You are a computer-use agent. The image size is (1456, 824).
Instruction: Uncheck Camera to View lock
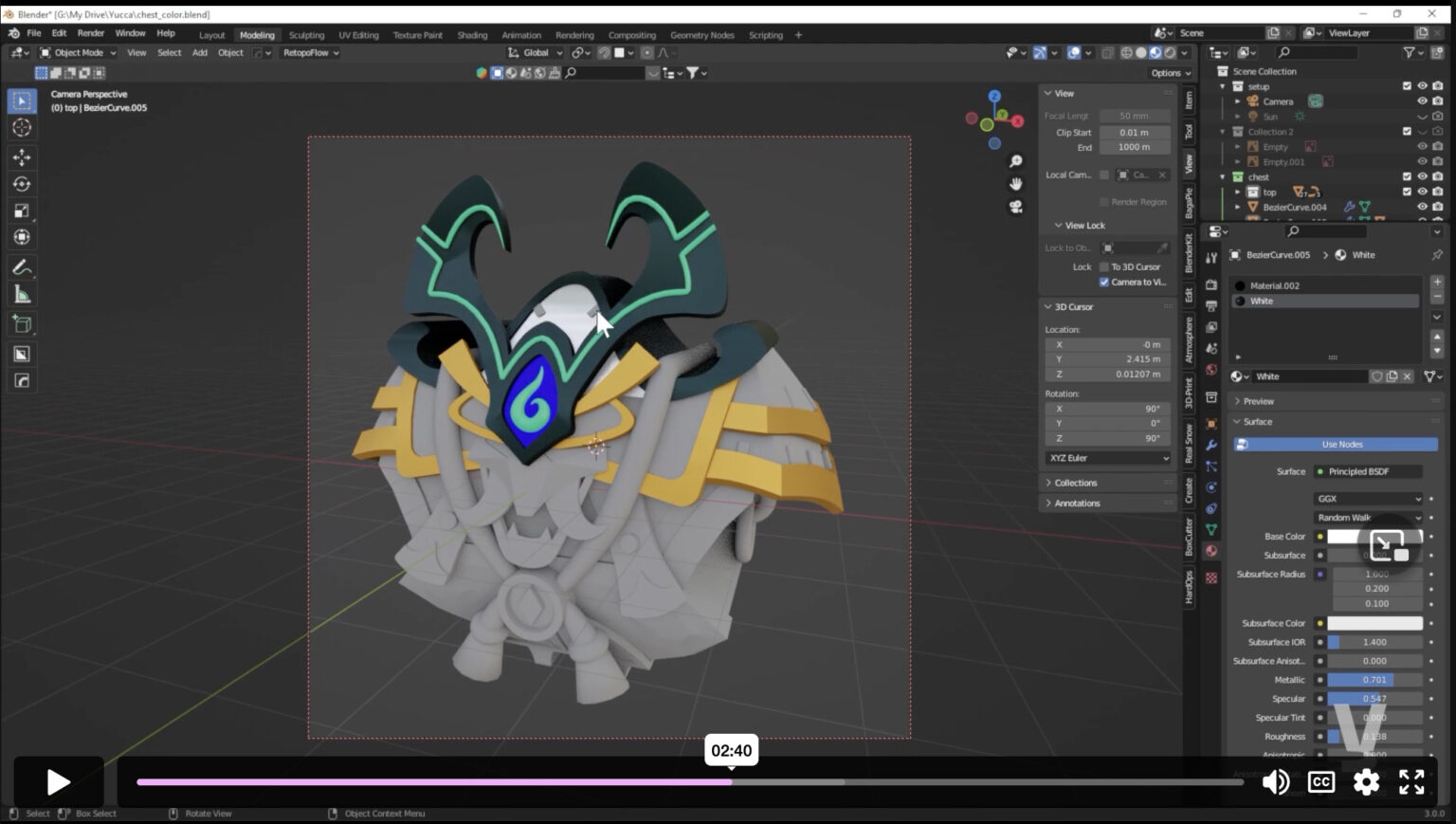(x=1104, y=283)
